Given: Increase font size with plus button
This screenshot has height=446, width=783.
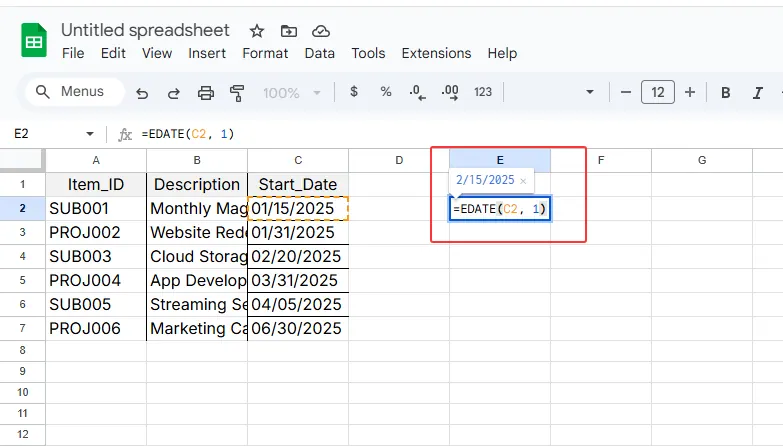Looking at the screenshot, I should 689,92.
